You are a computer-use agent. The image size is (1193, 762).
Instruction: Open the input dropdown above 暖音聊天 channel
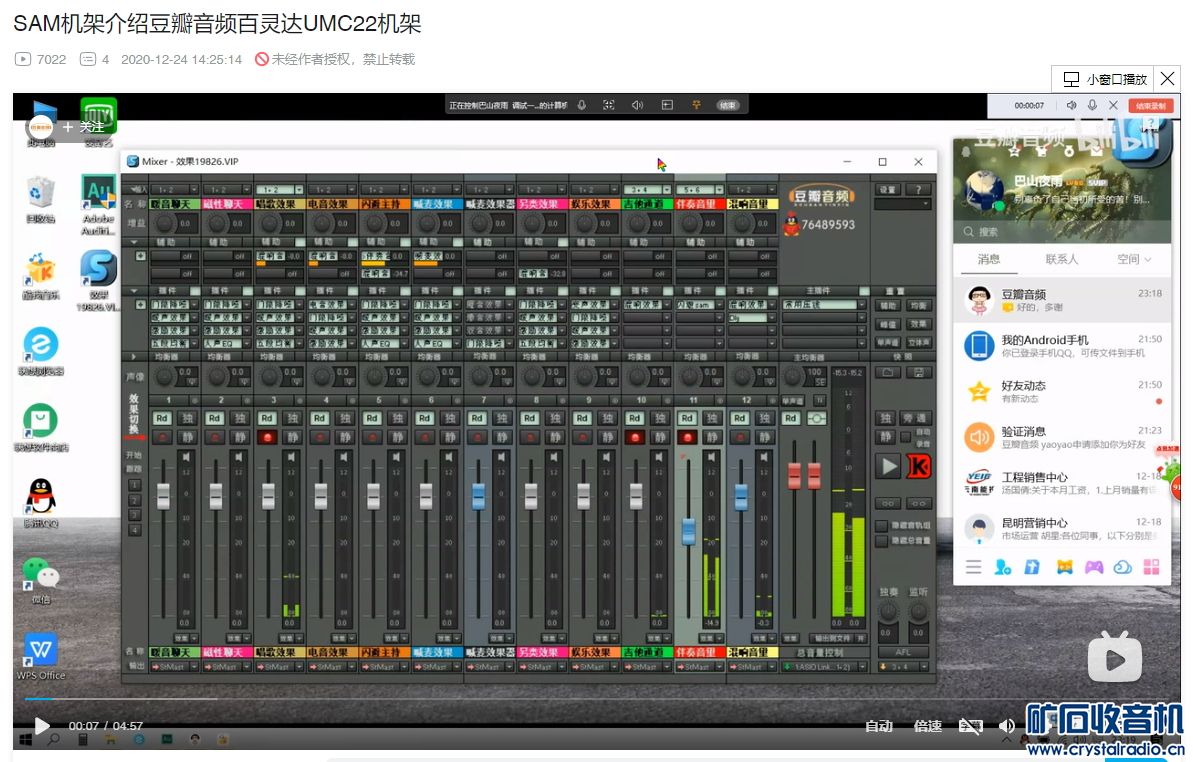(174, 189)
